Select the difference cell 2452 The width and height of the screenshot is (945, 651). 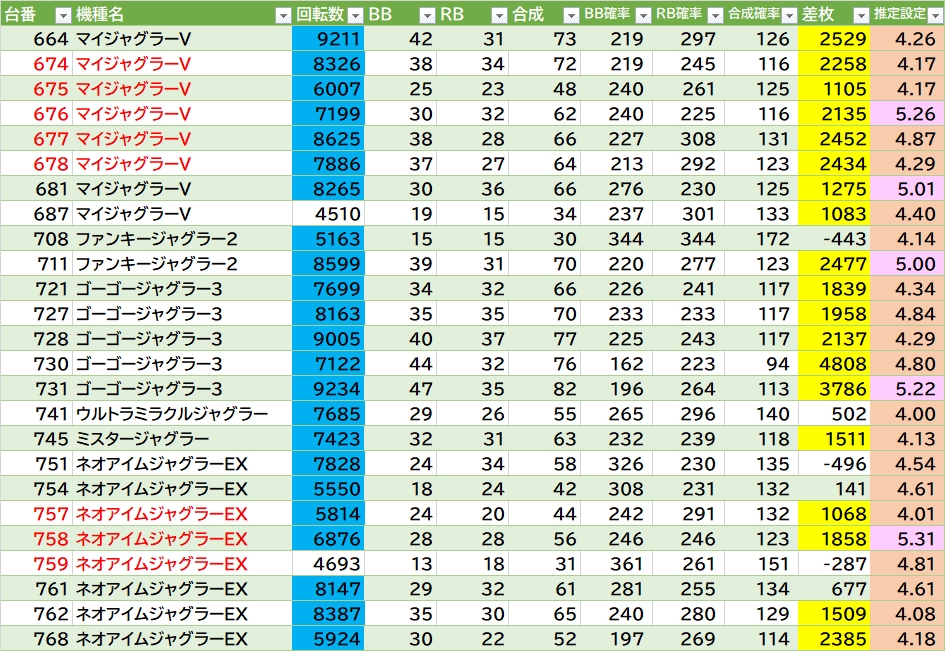pos(834,139)
